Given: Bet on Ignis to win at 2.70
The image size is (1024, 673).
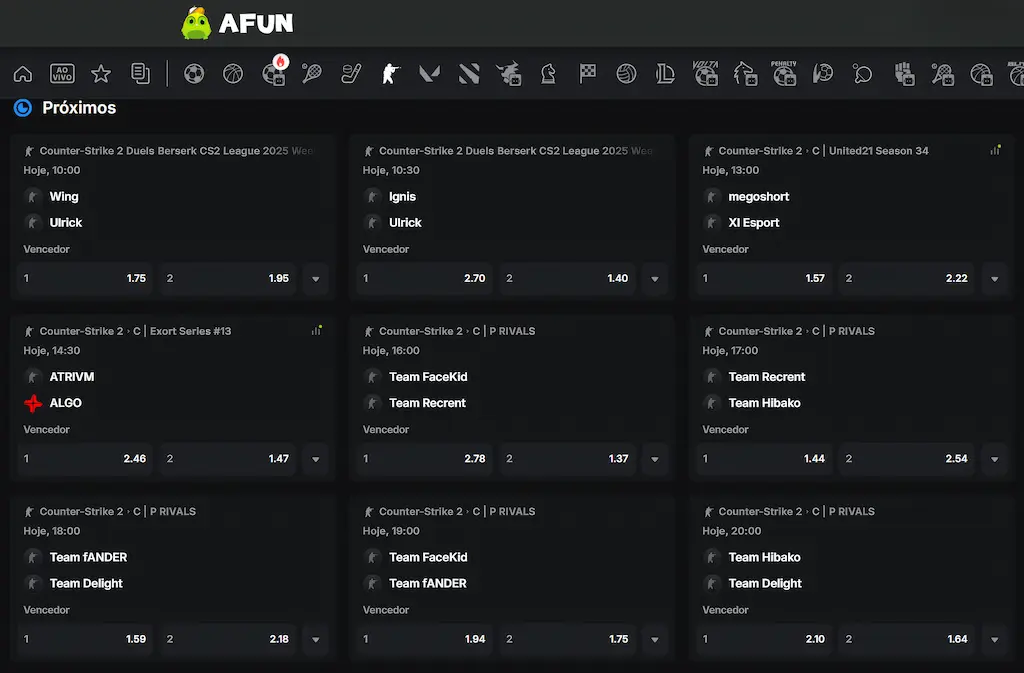Looking at the screenshot, I should click(x=424, y=278).
